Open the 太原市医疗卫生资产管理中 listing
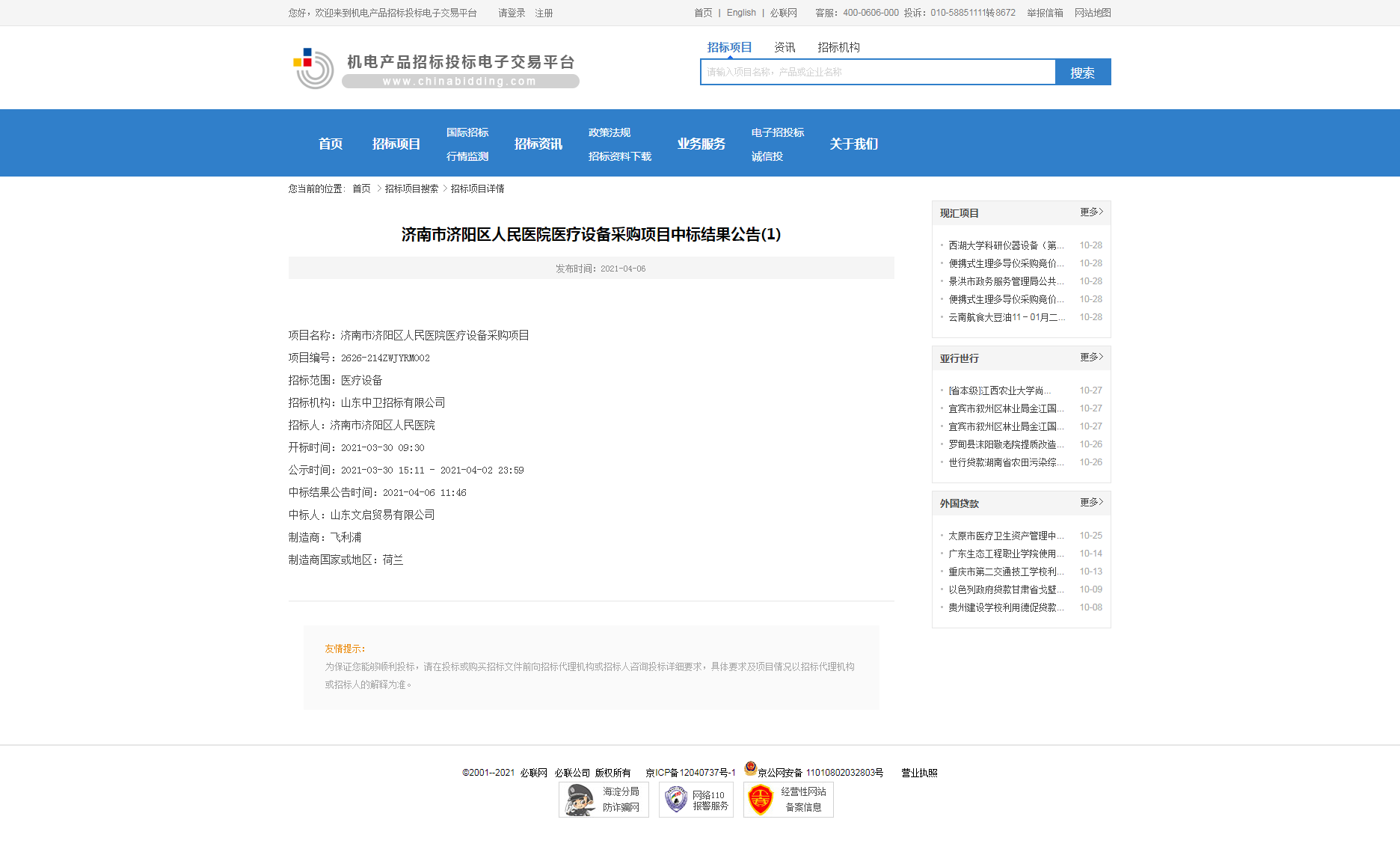The width and height of the screenshot is (1400, 858). (x=1006, y=535)
